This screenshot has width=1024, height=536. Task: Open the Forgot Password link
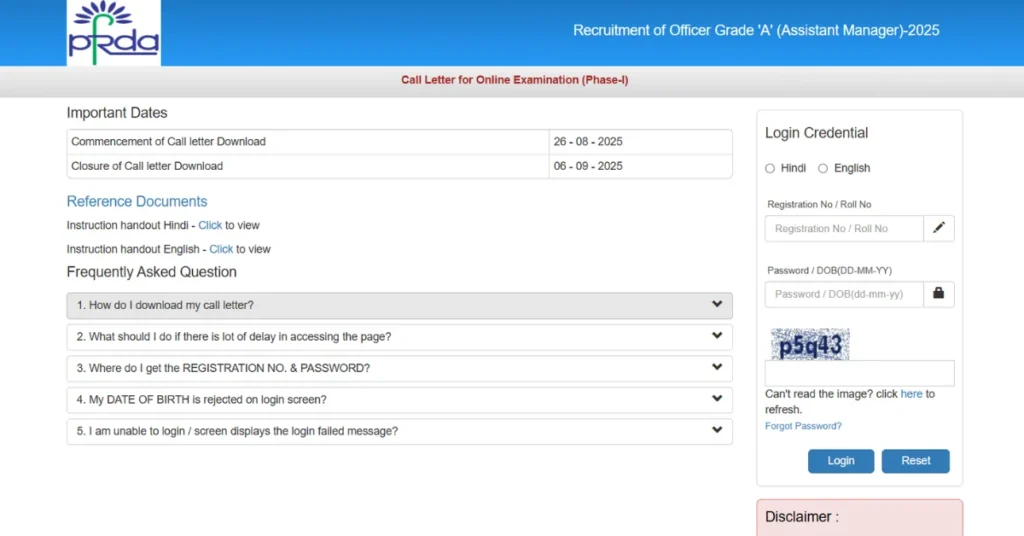(803, 426)
